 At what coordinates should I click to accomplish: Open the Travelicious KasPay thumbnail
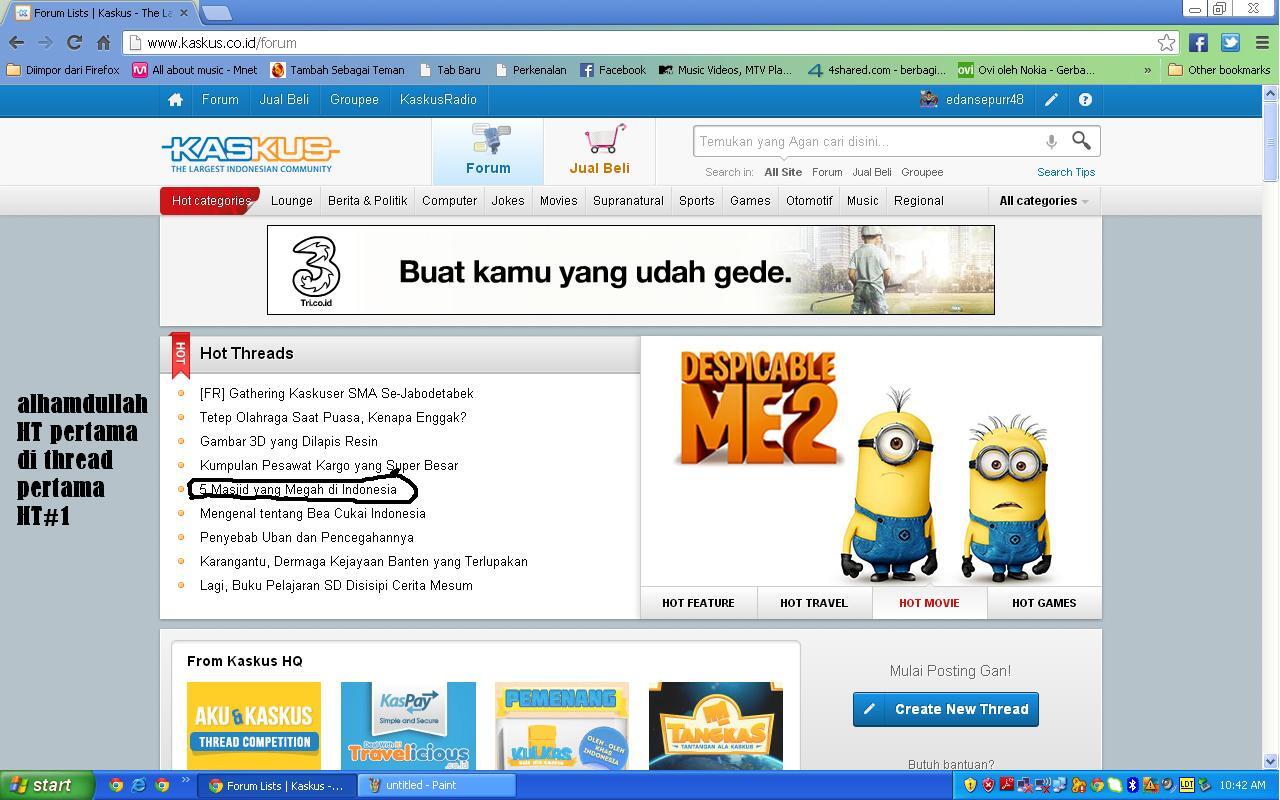pyautogui.click(x=408, y=726)
